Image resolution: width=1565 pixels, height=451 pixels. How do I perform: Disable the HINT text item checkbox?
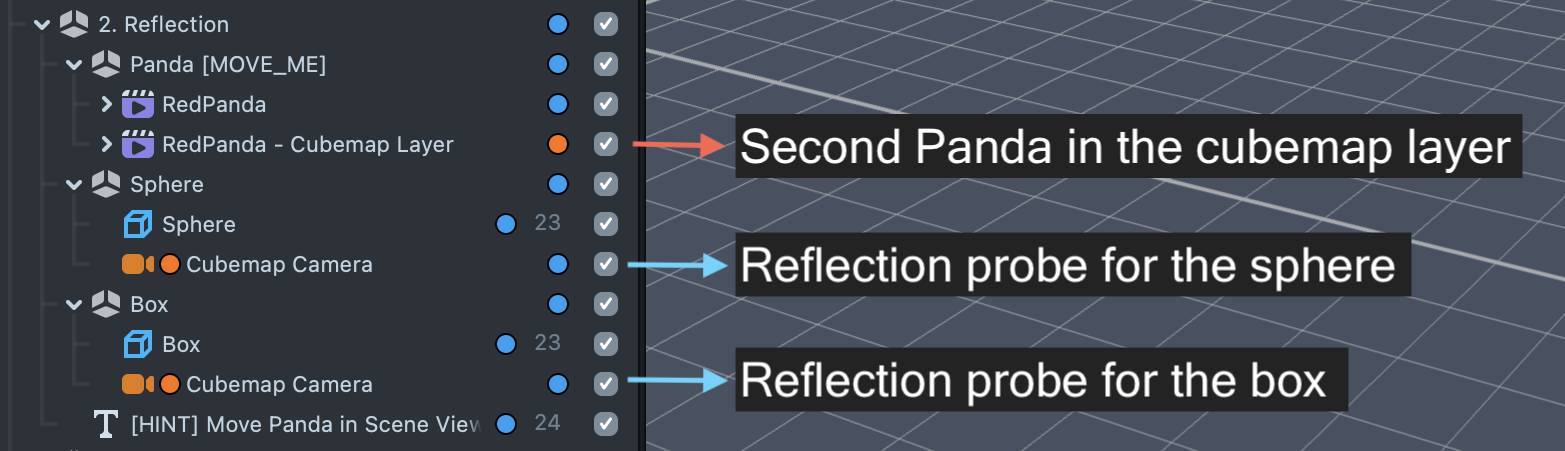tap(605, 424)
